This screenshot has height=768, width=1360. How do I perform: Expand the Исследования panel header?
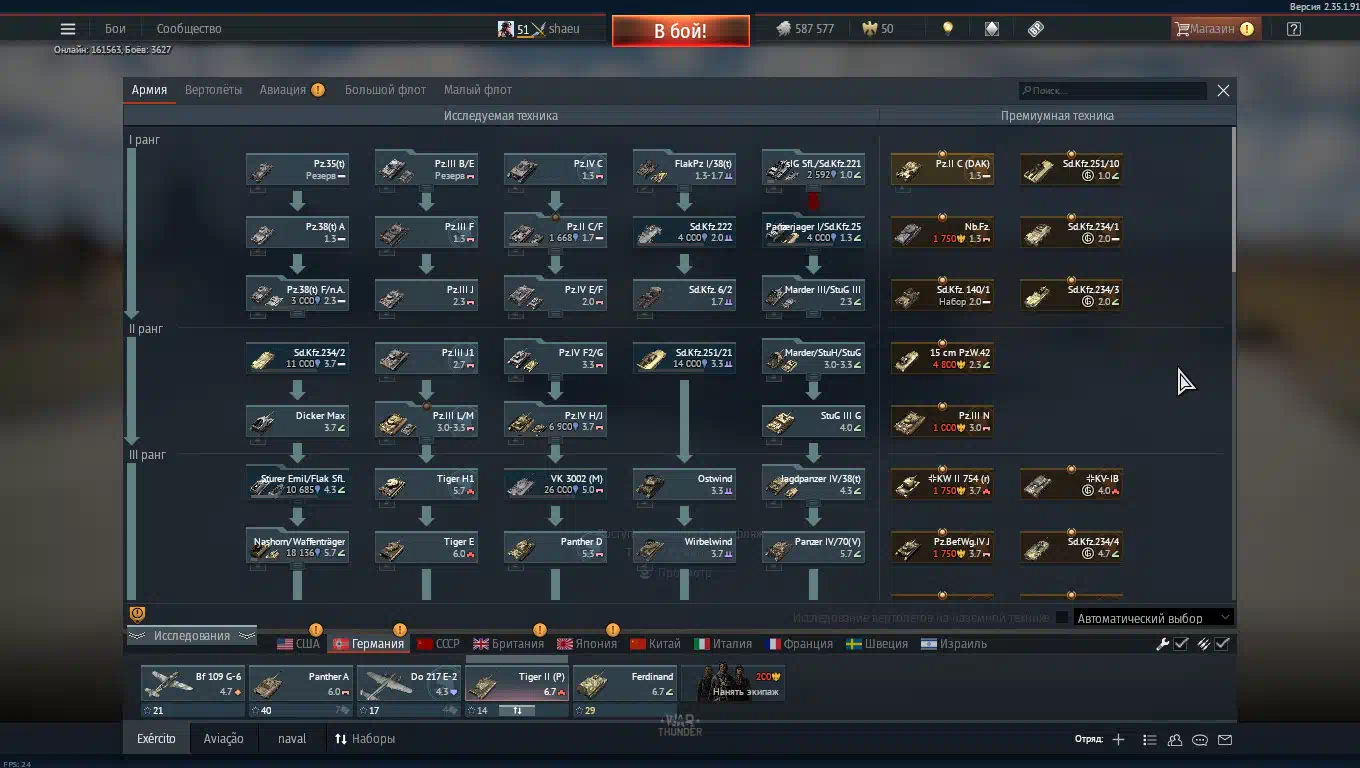pyautogui.click(x=191, y=636)
